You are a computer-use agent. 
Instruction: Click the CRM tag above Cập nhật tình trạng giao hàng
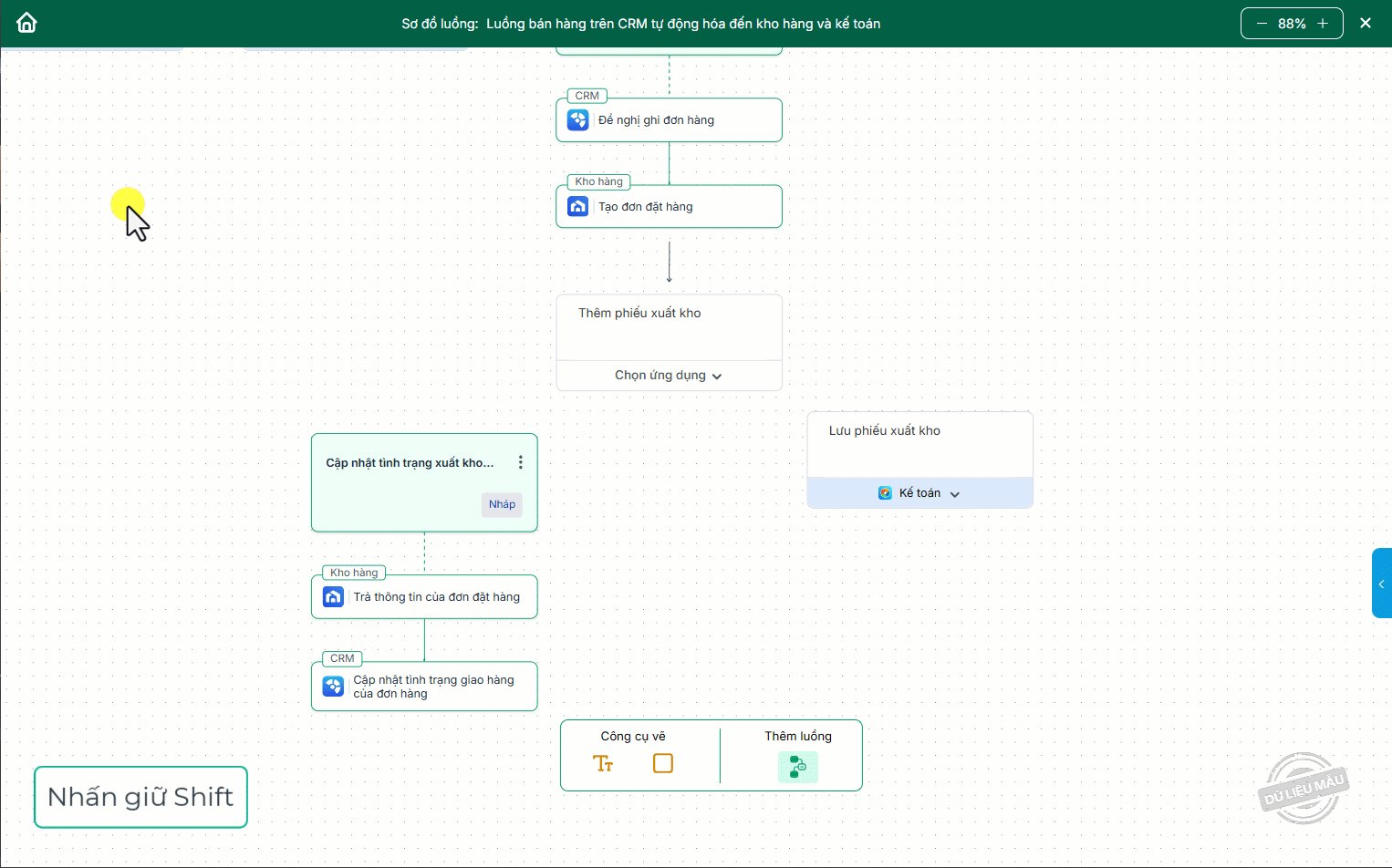click(x=342, y=658)
